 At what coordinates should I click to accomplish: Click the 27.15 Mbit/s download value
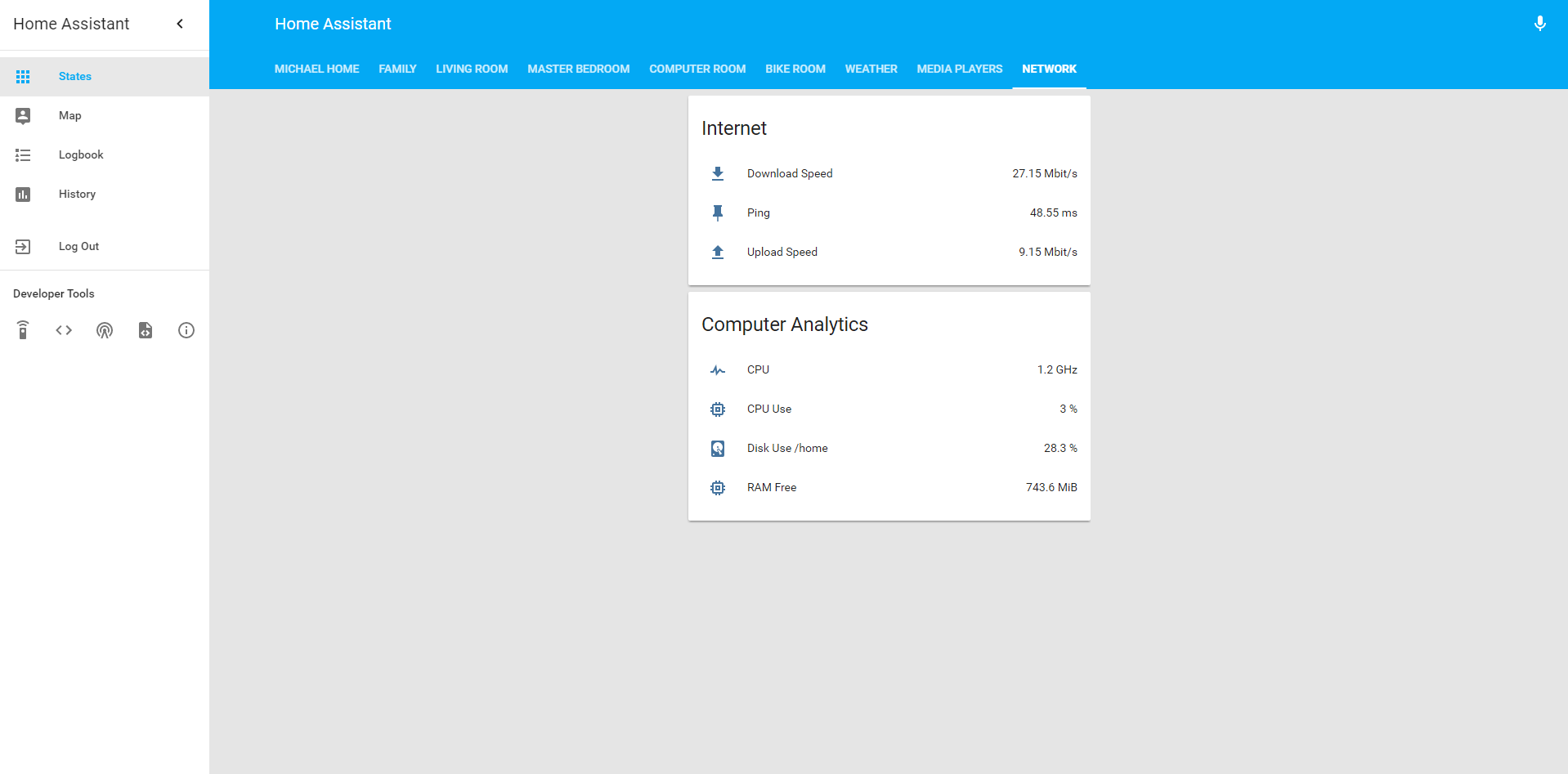pyautogui.click(x=1045, y=173)
